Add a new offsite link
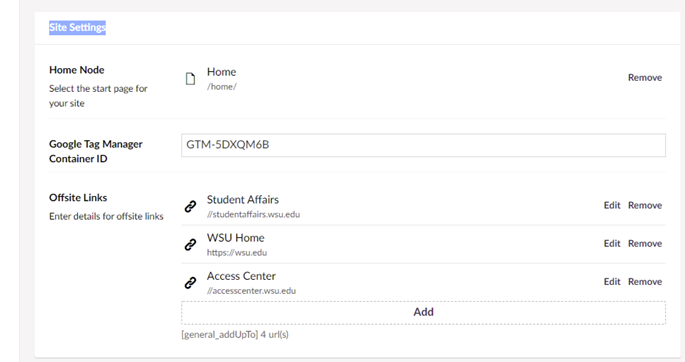 tap(423, 312)
